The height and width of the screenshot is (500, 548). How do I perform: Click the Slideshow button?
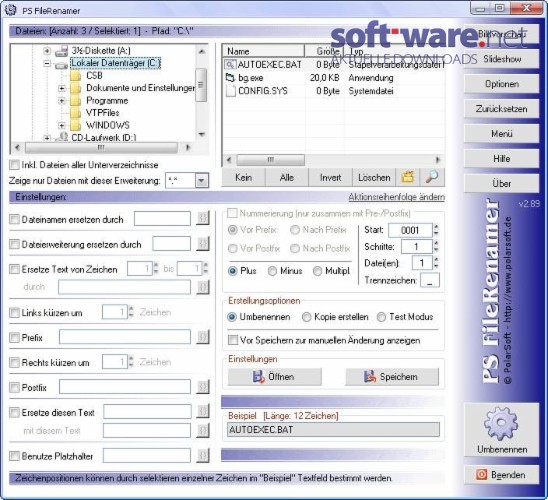(x=502, y=59)
